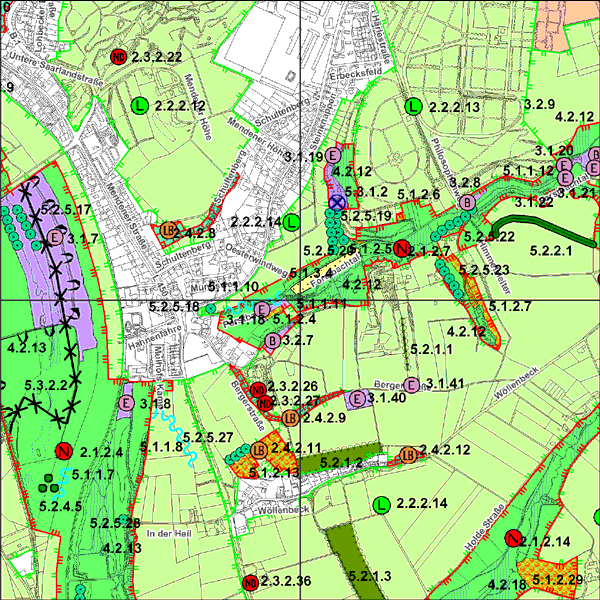The width and height of the screenshot is (600, 600).
Task: Click the street name Erbecksfeld
Action: [x=355, y=73]
